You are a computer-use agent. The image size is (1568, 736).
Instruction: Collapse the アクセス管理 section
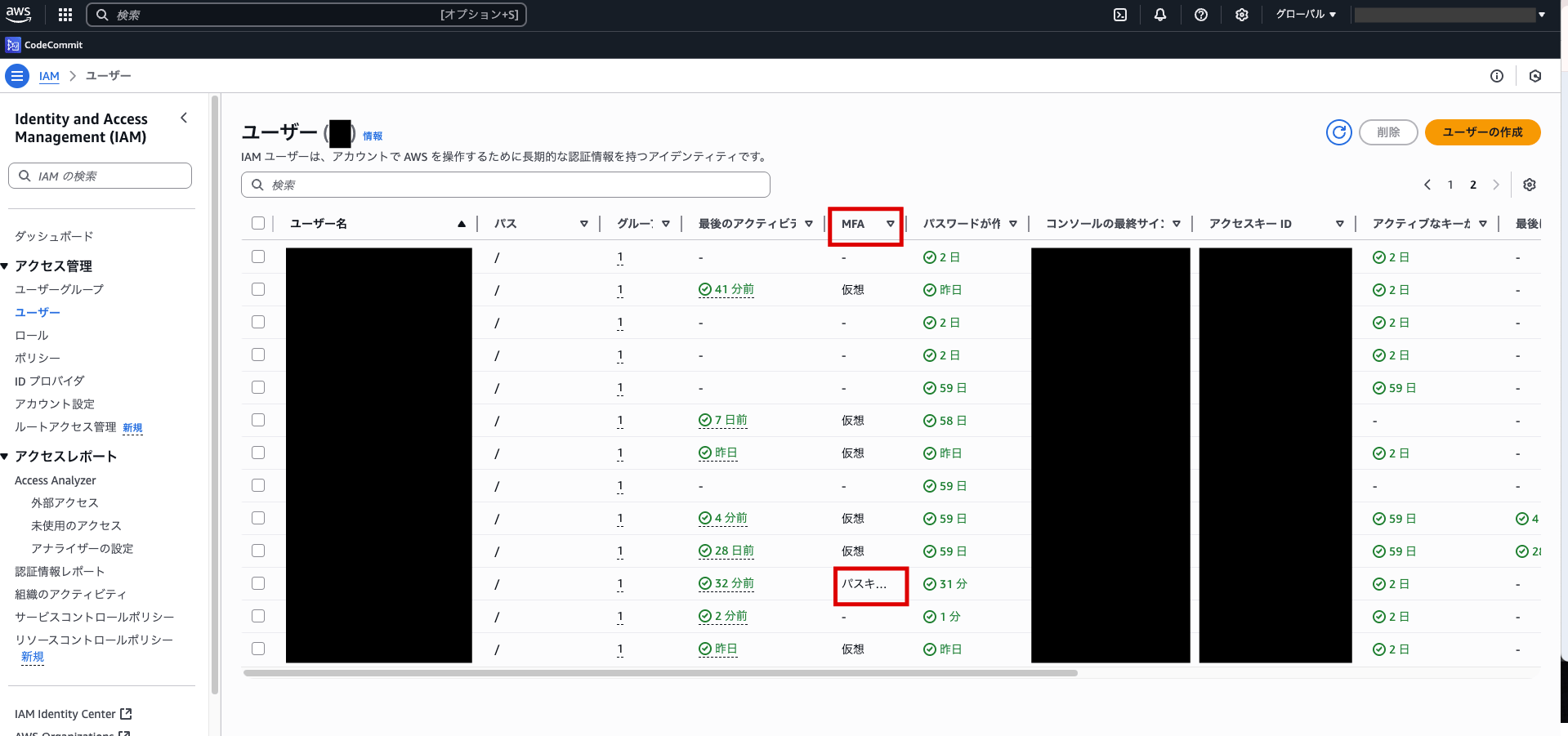(5, 266)
